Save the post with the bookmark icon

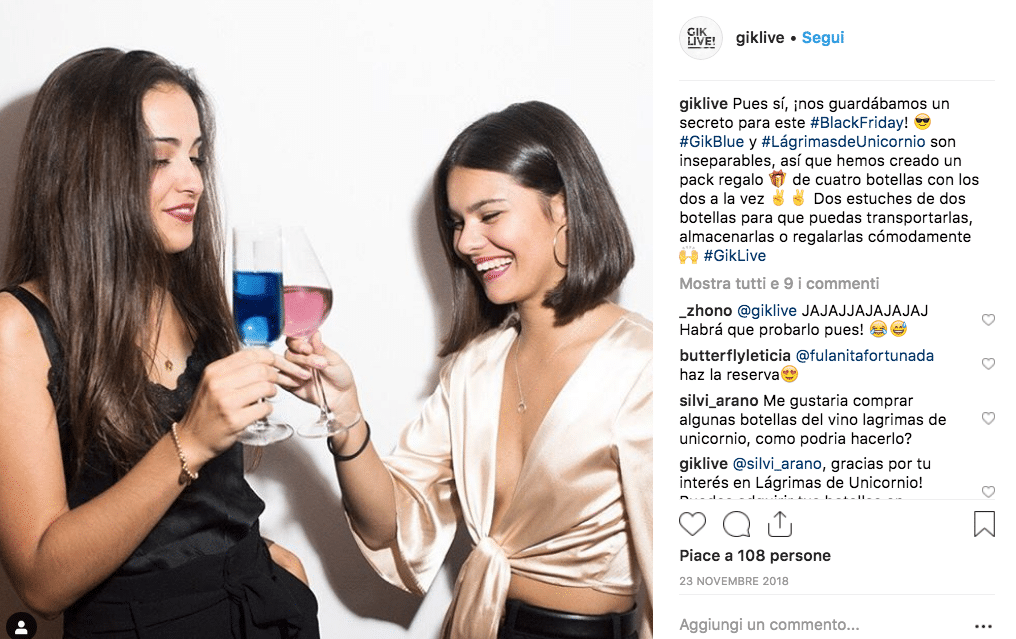click(984, 524)
